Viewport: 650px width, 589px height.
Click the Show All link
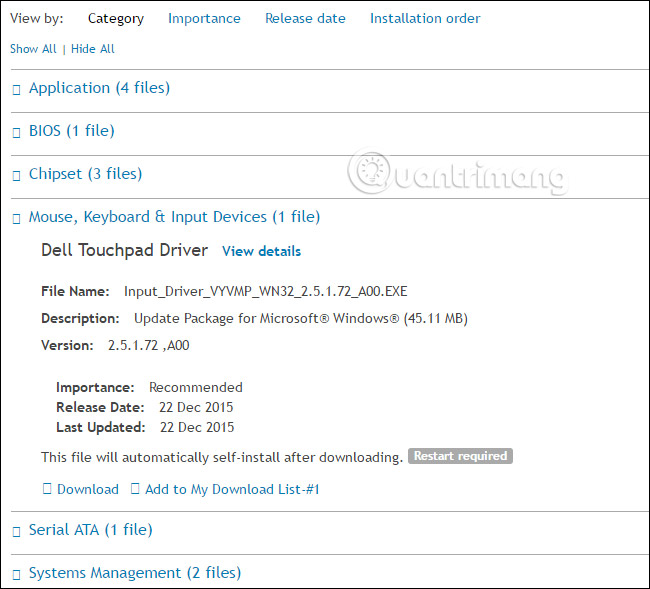coord(33,49)
